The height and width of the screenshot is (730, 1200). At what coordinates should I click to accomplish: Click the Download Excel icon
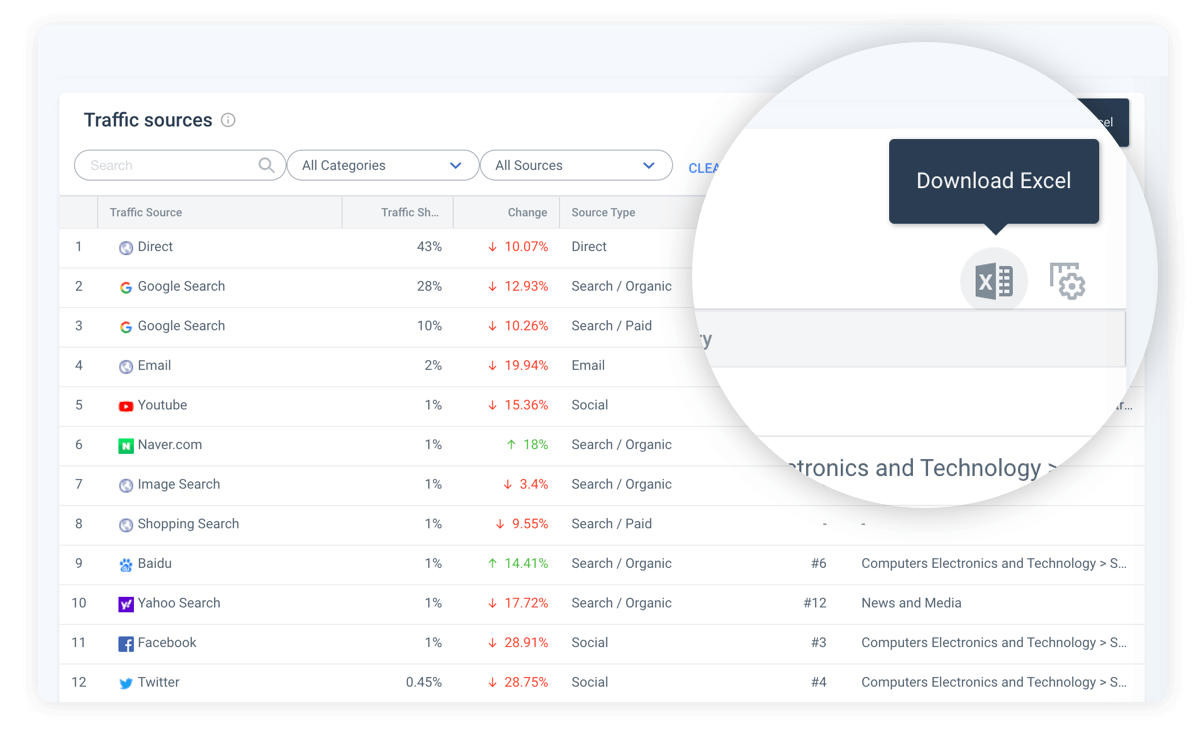(x=993, y=281)
